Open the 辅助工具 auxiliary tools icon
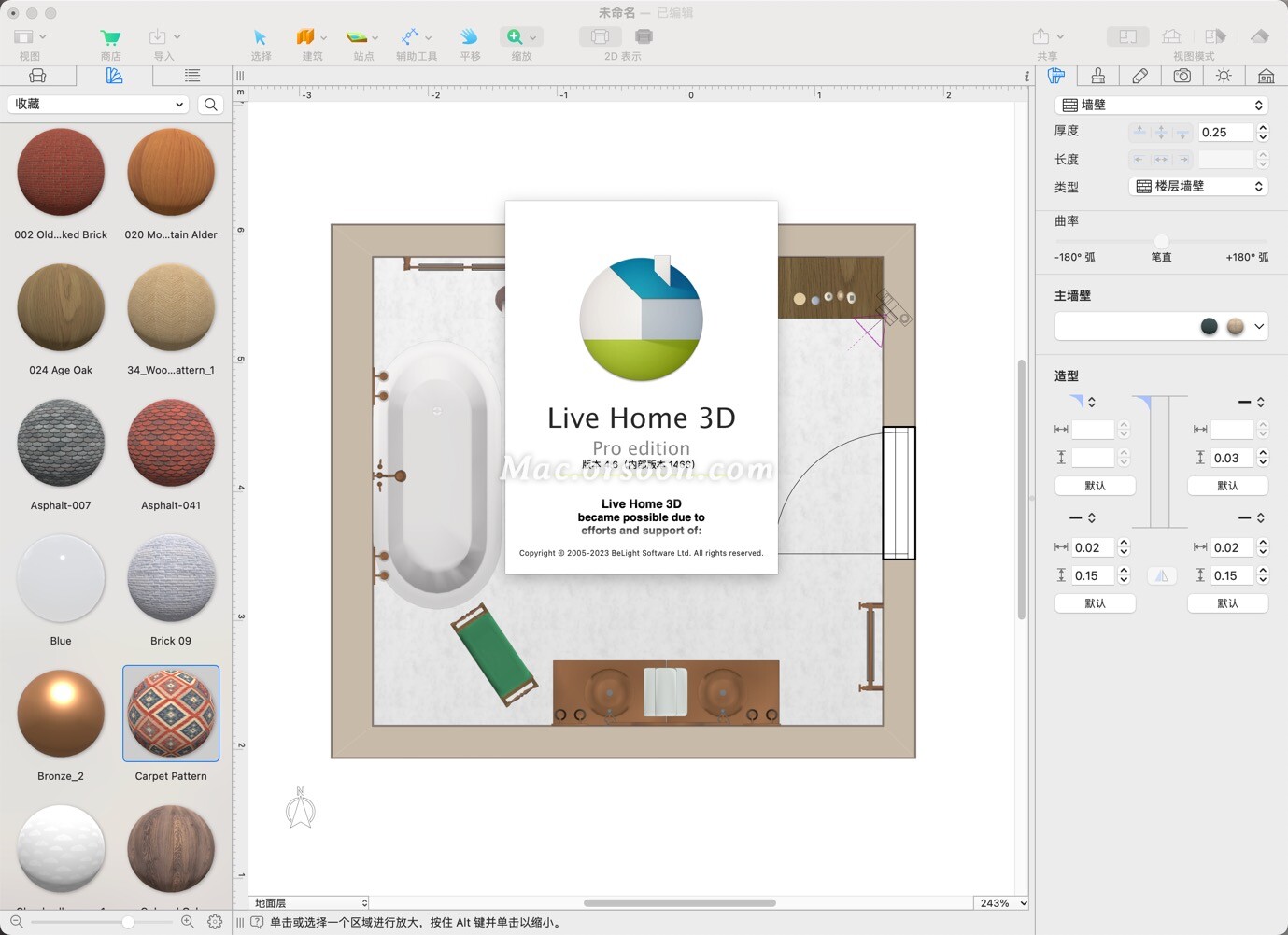 (x=410, y=37)
